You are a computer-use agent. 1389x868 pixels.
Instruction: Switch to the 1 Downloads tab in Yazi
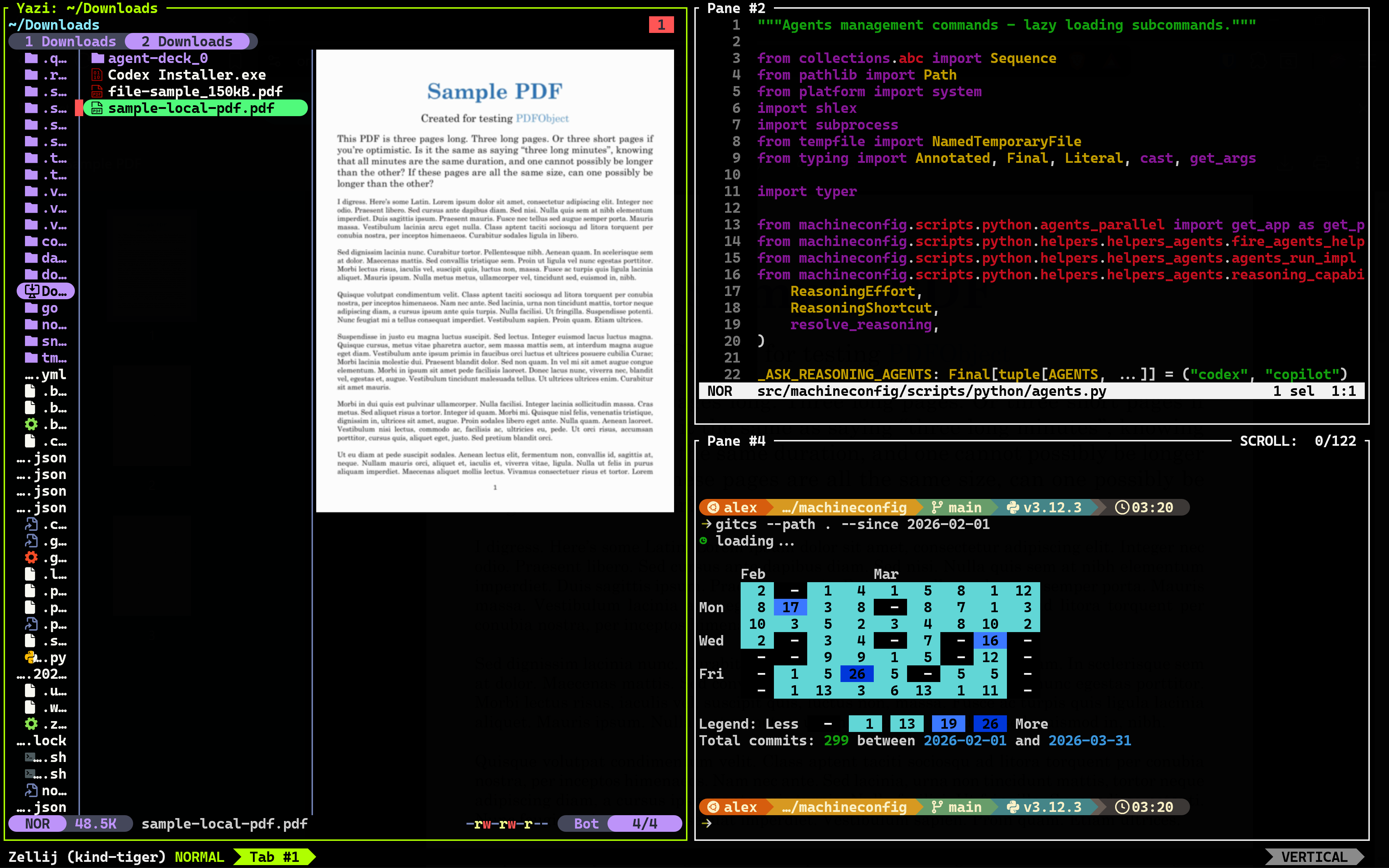[69, 41]
